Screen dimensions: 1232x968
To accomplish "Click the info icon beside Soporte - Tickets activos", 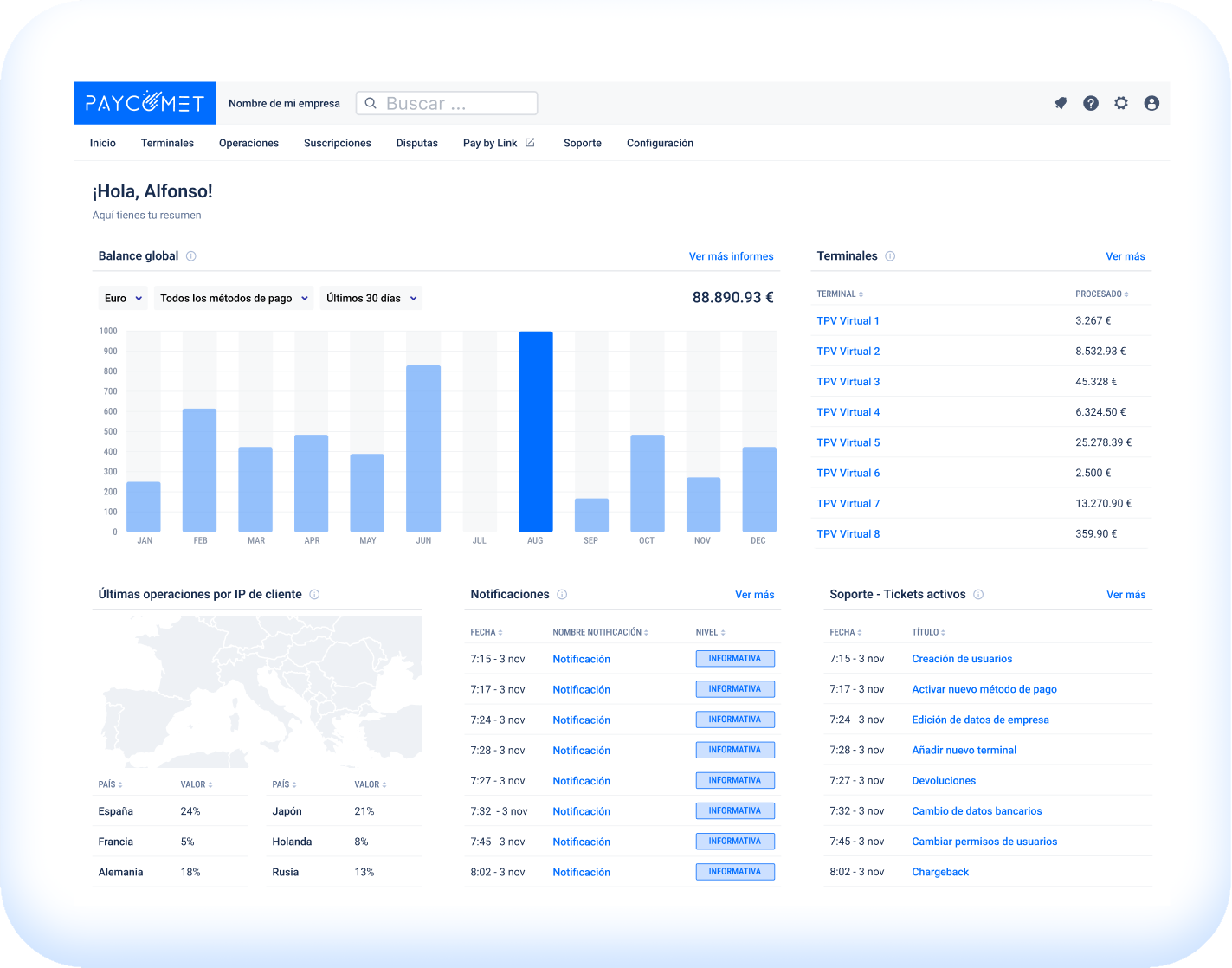I will coord(978,595).
